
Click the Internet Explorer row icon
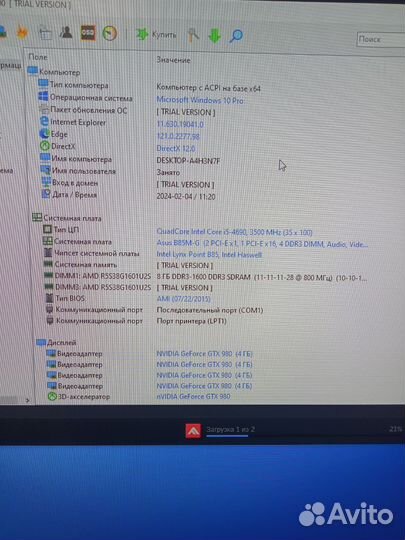(44, 121)
